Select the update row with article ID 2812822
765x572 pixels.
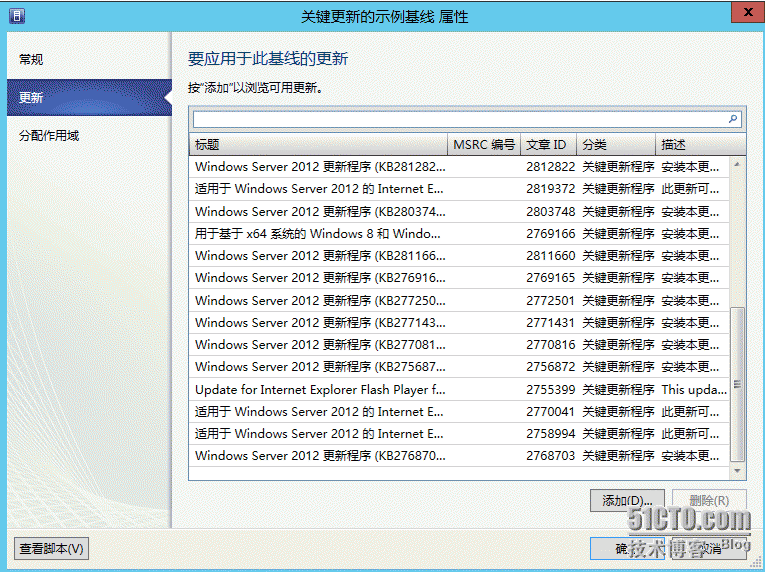pyautogui.click(x=459, y=166)
